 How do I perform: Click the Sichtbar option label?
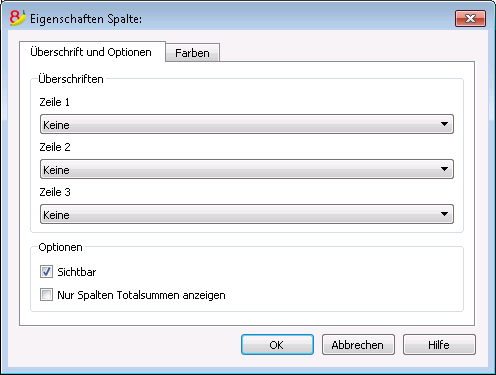(77, 272)
